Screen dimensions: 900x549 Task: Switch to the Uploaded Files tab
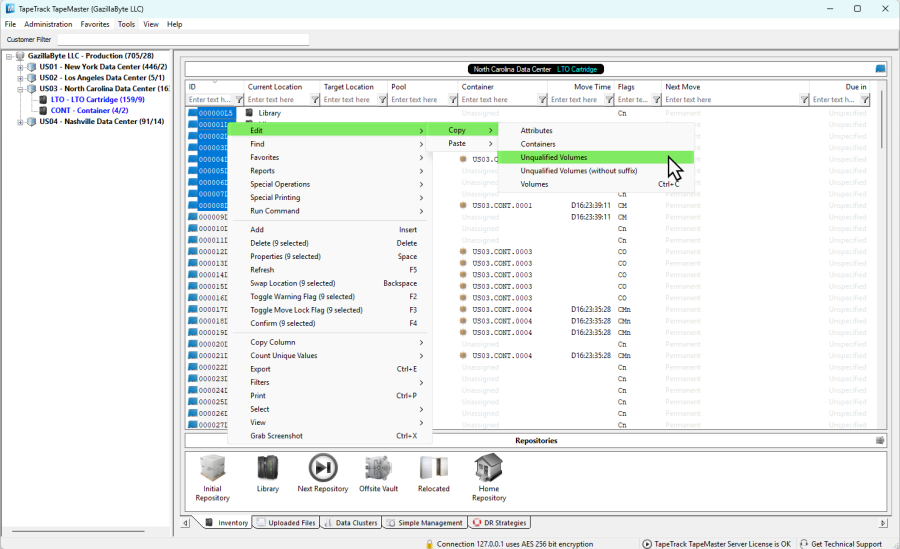tap(286, 523)
